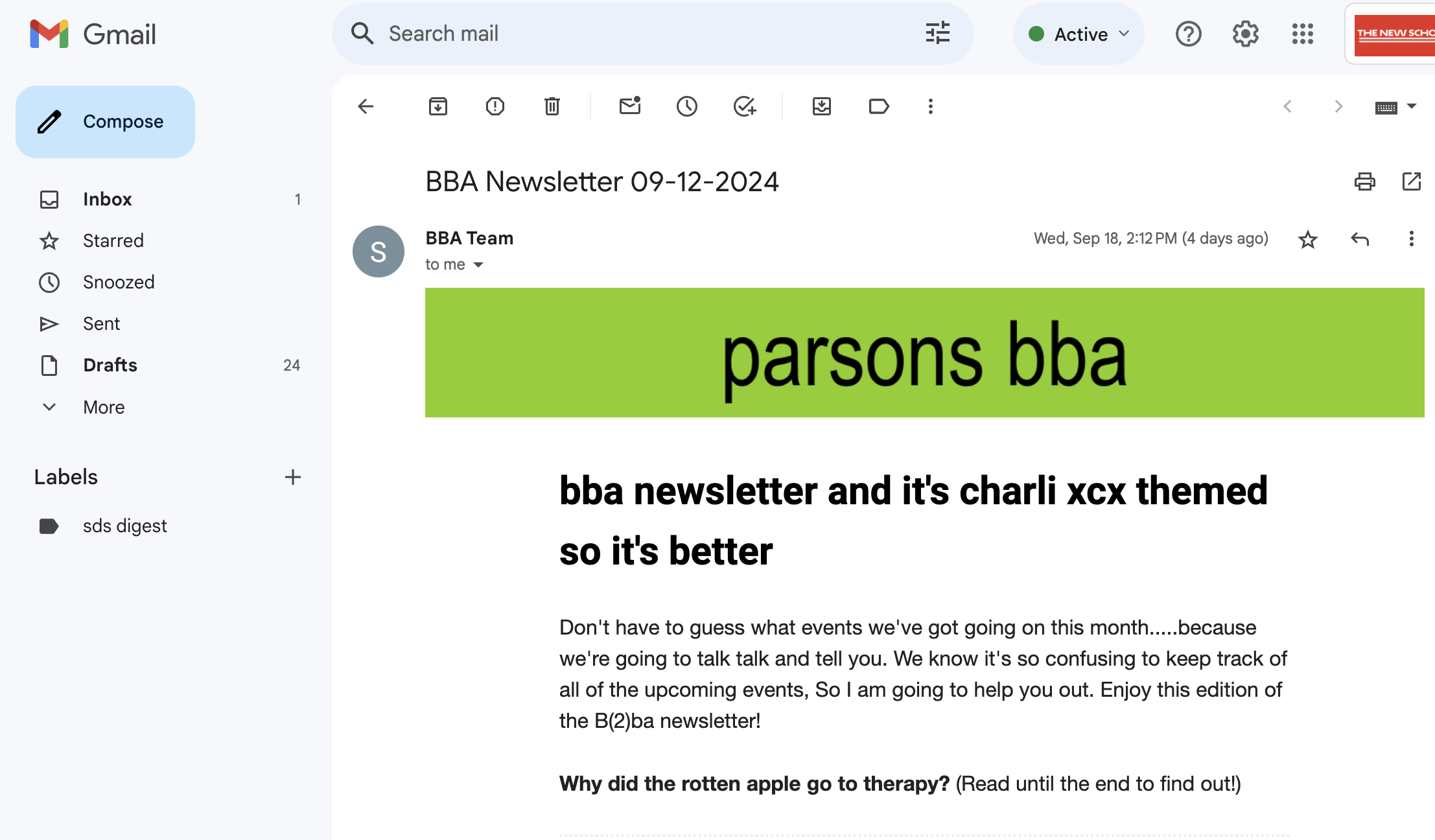Open the Active status dropdown
Viewport: 1435px width, 840px height.
click(x=1079, y=34)
